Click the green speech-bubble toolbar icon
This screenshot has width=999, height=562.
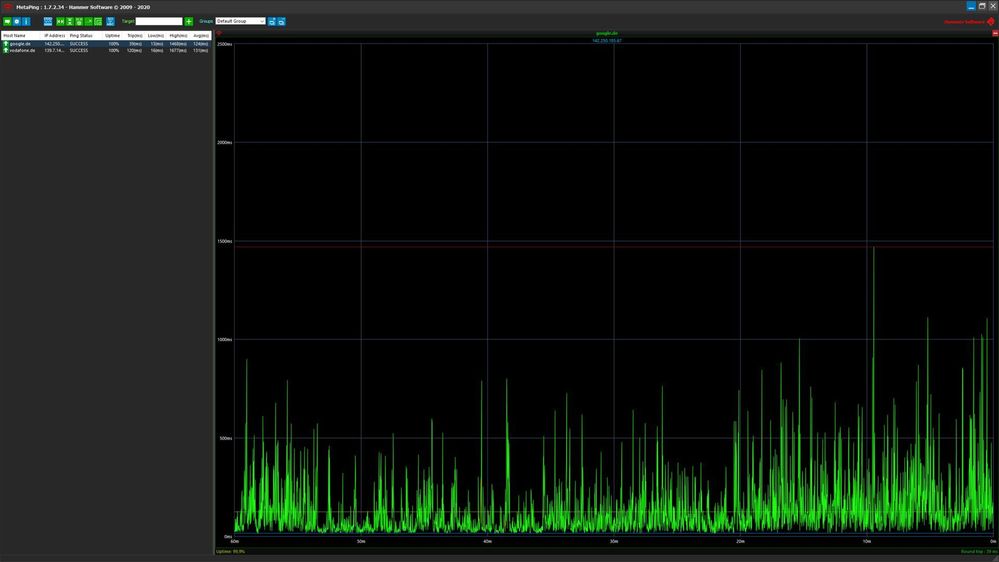click(x=7, y=21)
